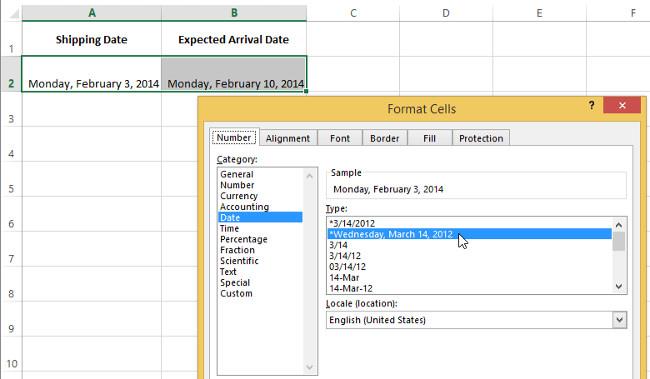Select row 9 header
Image resolution: width=650 pixels, height=379 pixels.
click(x=11, y=319)
